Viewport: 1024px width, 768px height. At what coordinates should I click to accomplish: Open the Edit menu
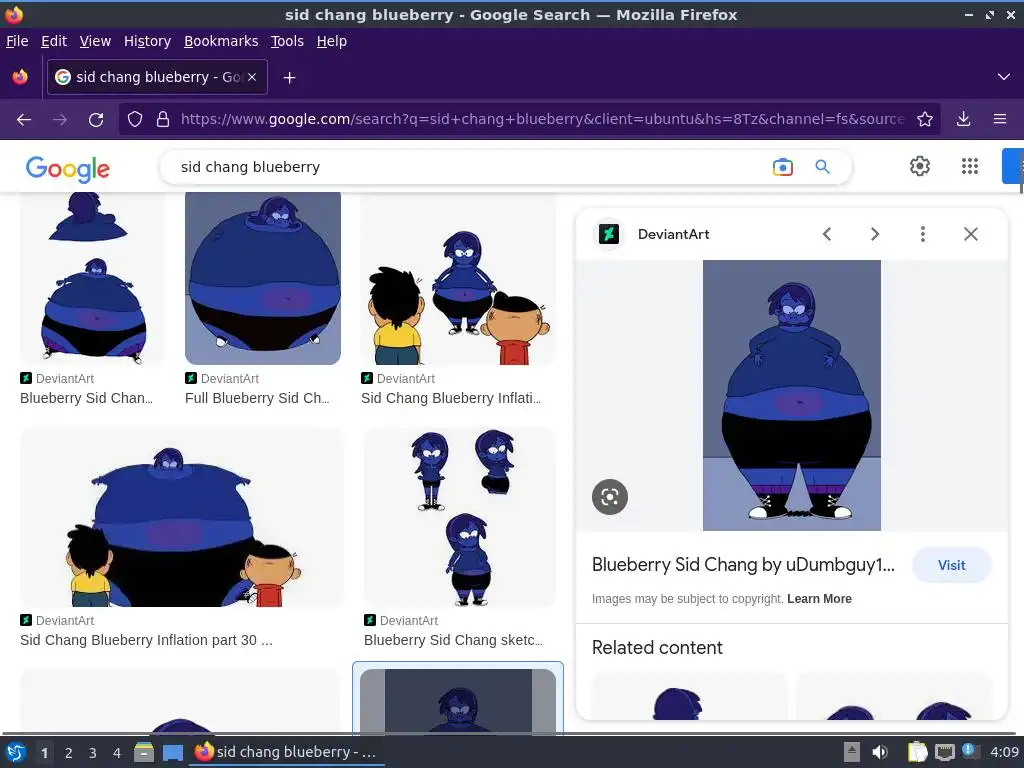54,41
